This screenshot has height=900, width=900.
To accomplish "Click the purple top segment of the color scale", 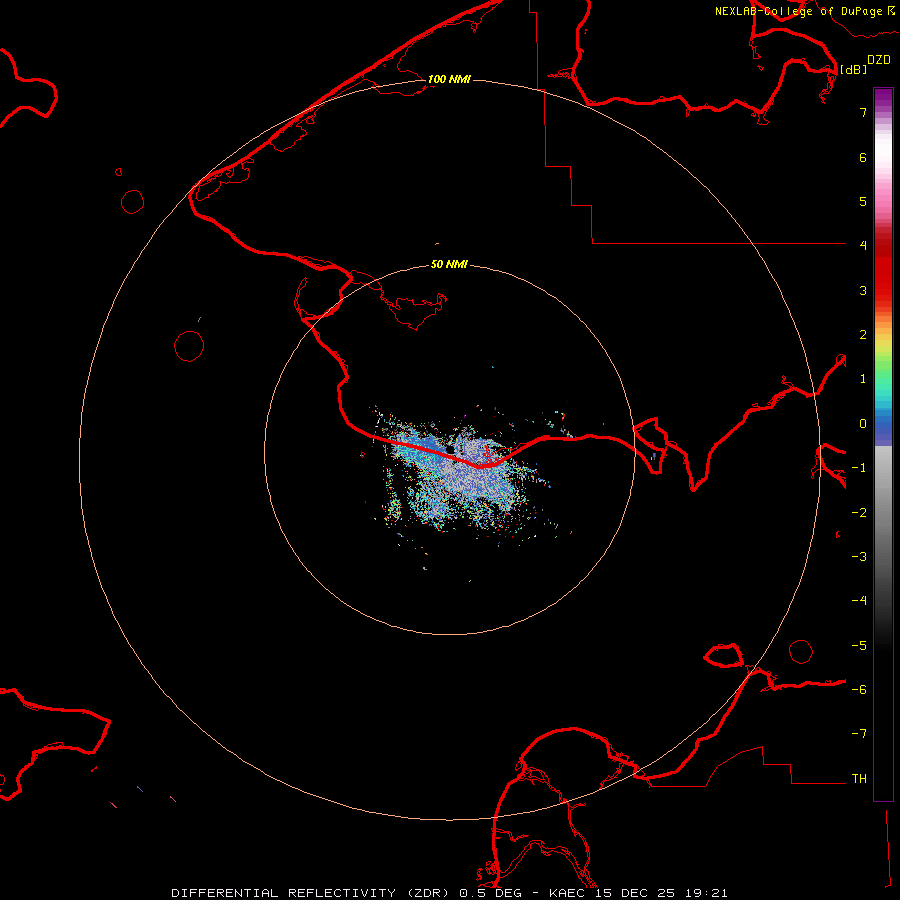I will pyautogui.click(x=883, y=98).
